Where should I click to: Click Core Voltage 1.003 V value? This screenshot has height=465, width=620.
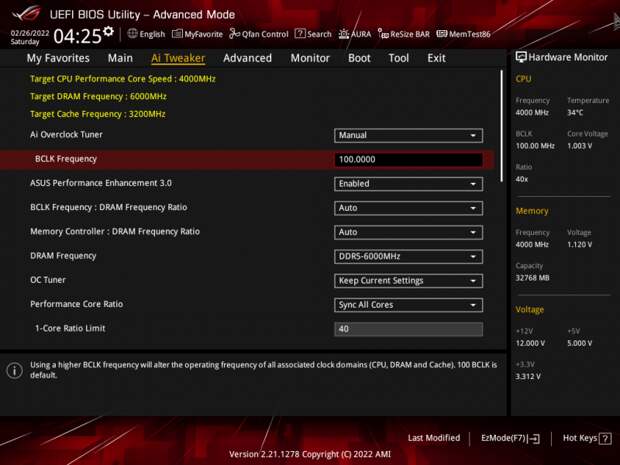click(580, 146)
